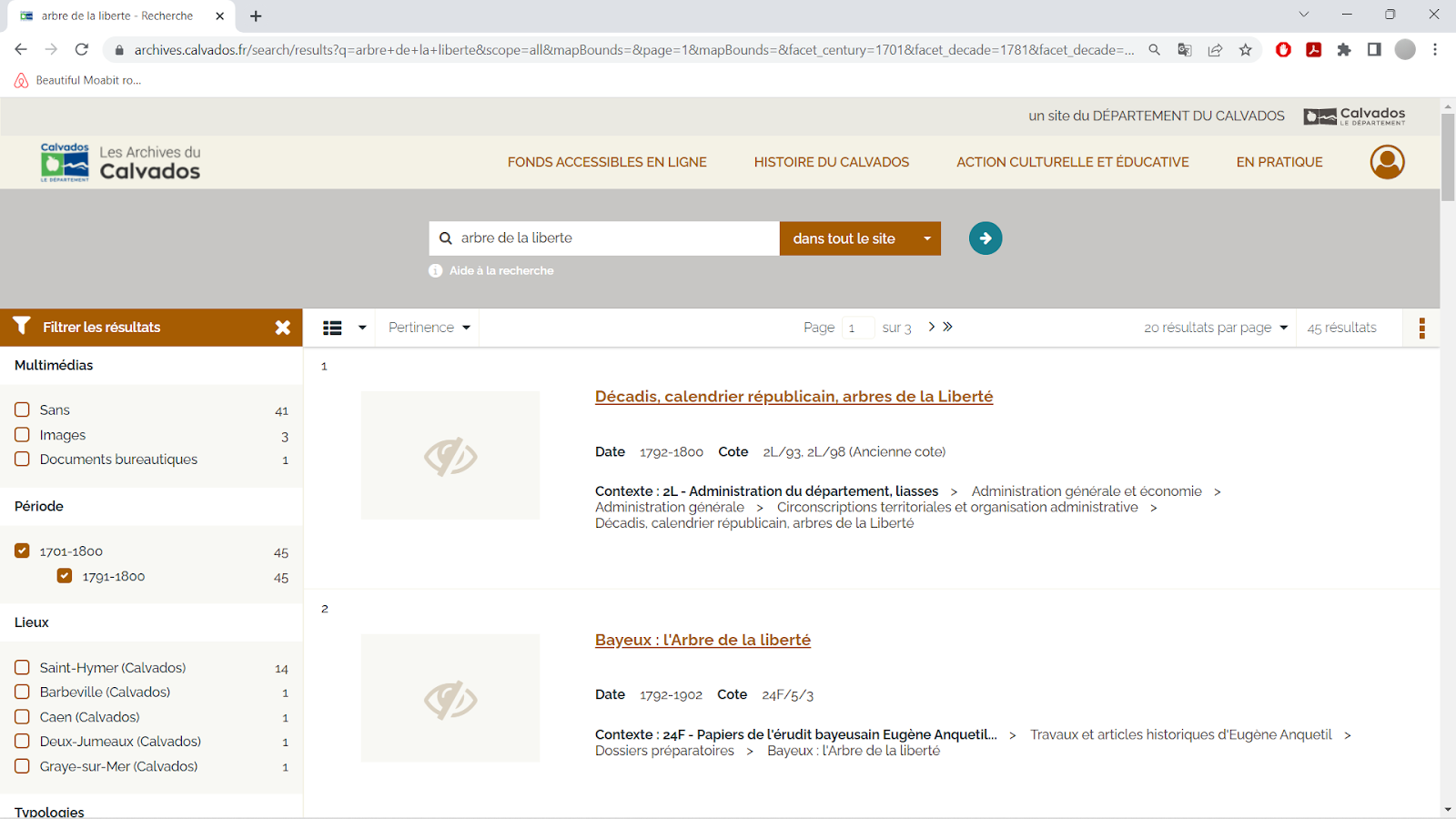Open Décadis, calendrier républicain result link
This screenshot has width=1456, height=819.
click(x=794, y=397)
